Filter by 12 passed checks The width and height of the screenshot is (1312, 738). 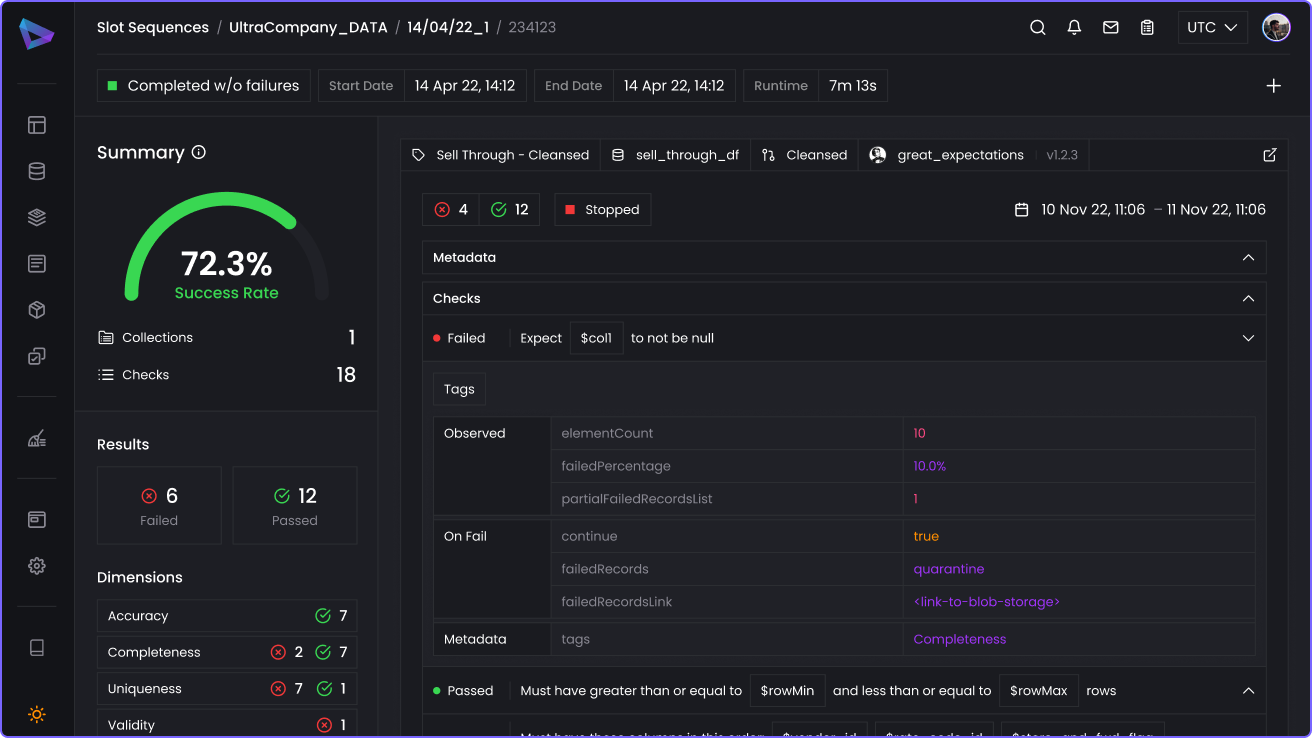tap(510, 210)
